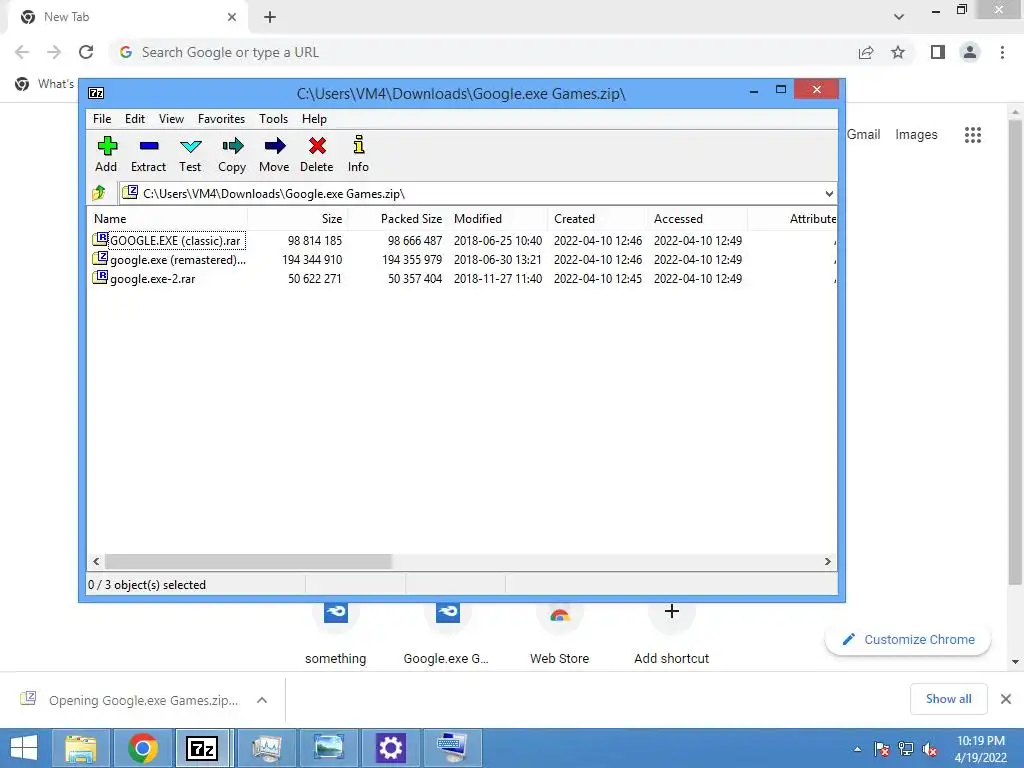Sort by the Accessed column
The width and height of the screenshot is (1024, 768).
[697, 219]
